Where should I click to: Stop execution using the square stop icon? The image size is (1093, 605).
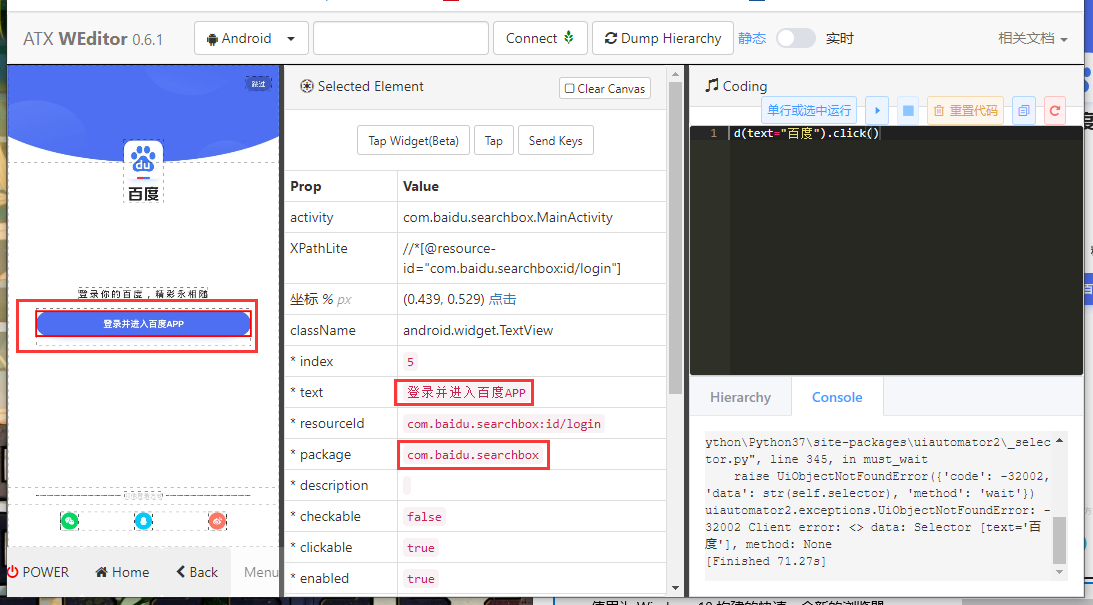[907, 110]
